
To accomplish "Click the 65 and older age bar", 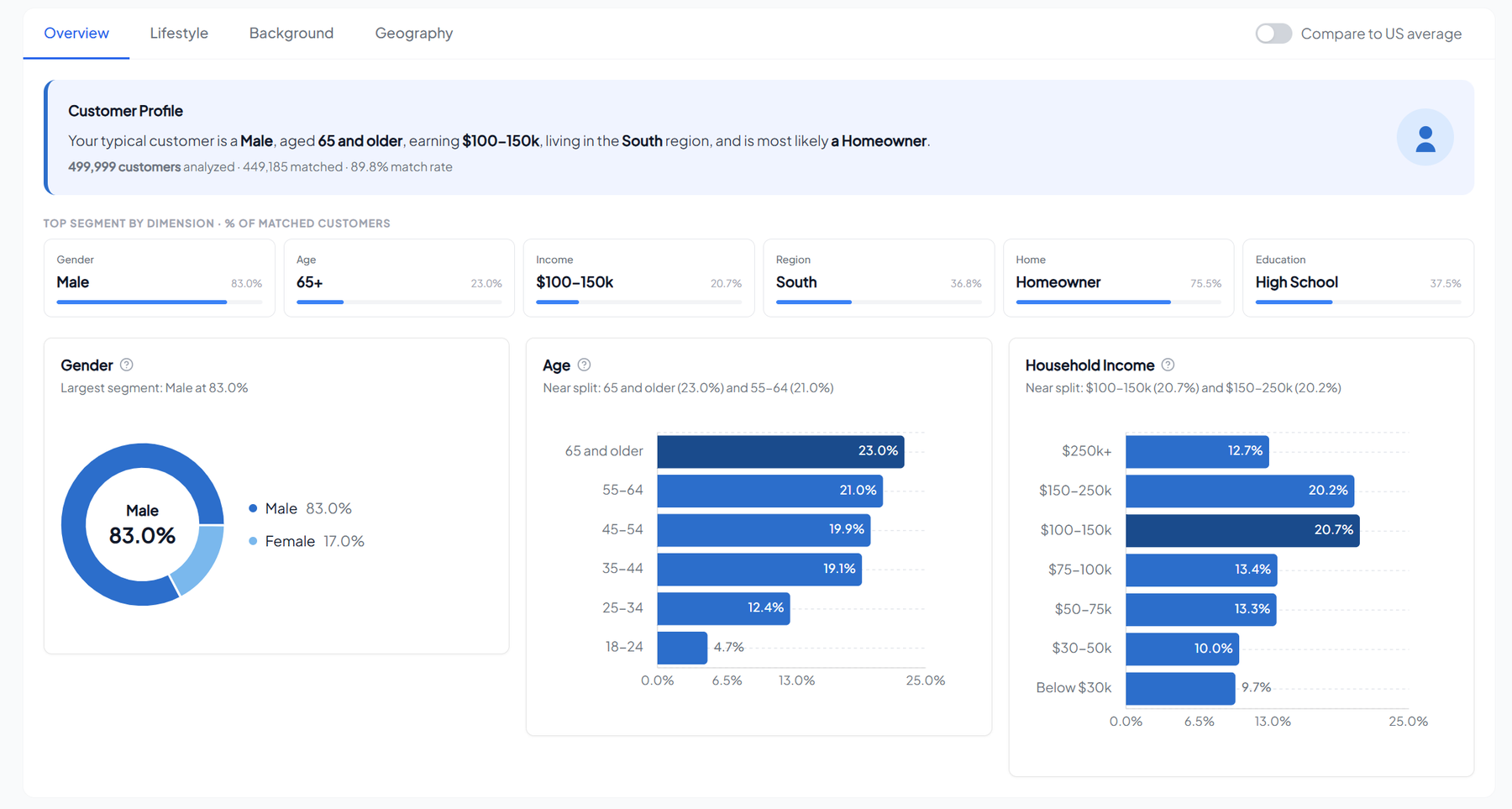I will click(x=780, y=451).
